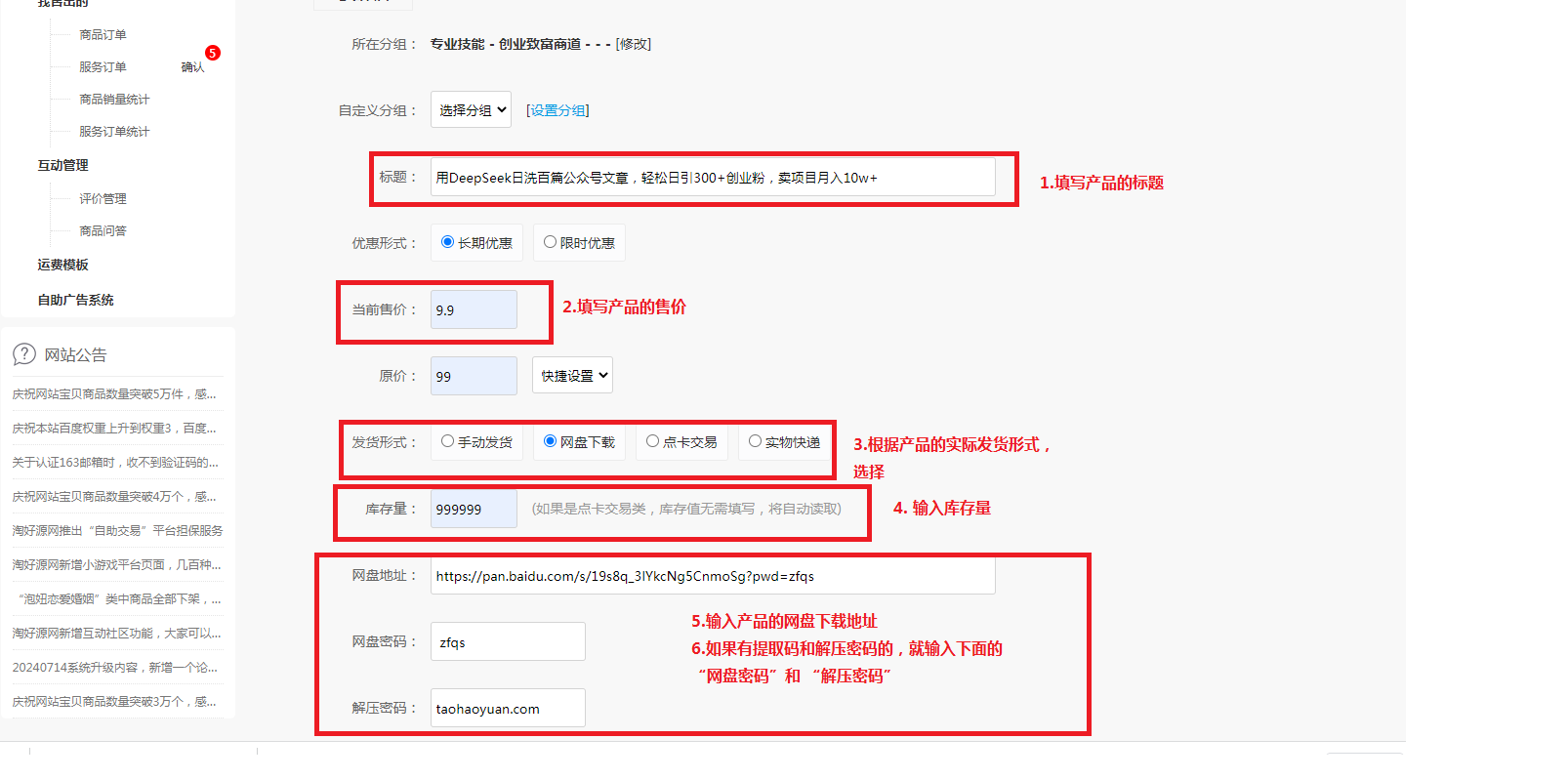
Task: Choose 点卡交易 delivery option
Action: (652, 441)
